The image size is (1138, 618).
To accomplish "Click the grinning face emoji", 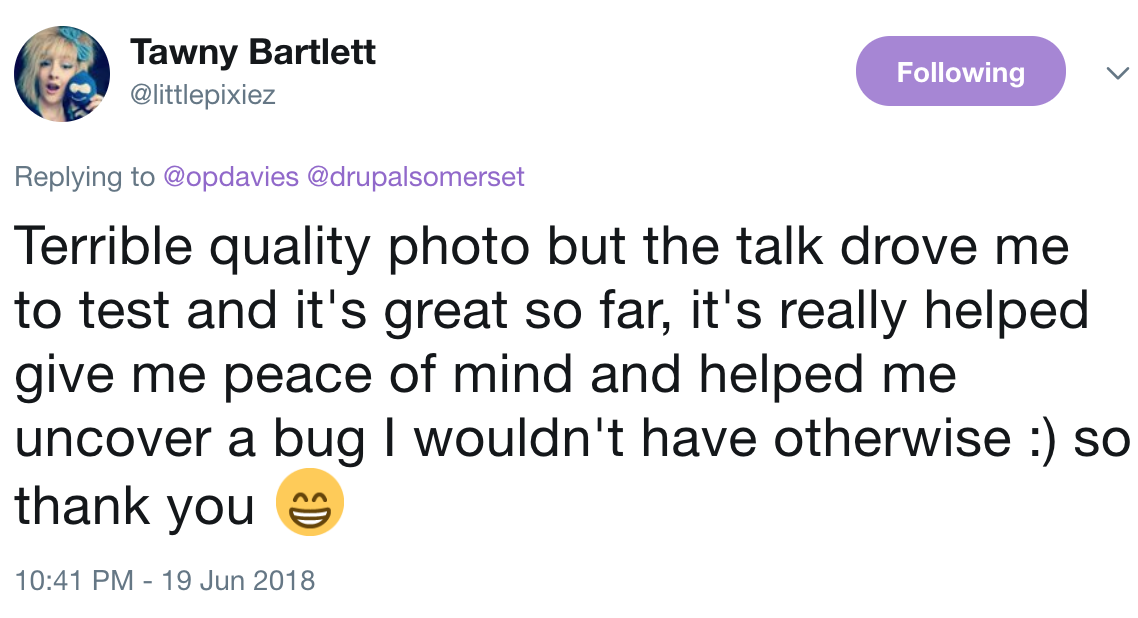I will pyautogui.click(x=310, y=503).
